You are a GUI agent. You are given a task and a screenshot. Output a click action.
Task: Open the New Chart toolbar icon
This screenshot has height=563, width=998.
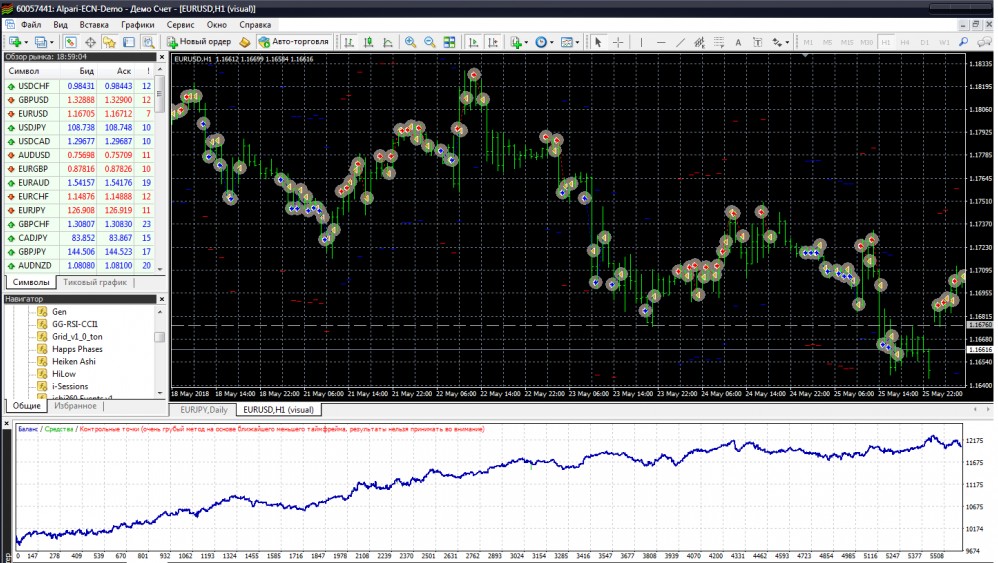[15, 42]
